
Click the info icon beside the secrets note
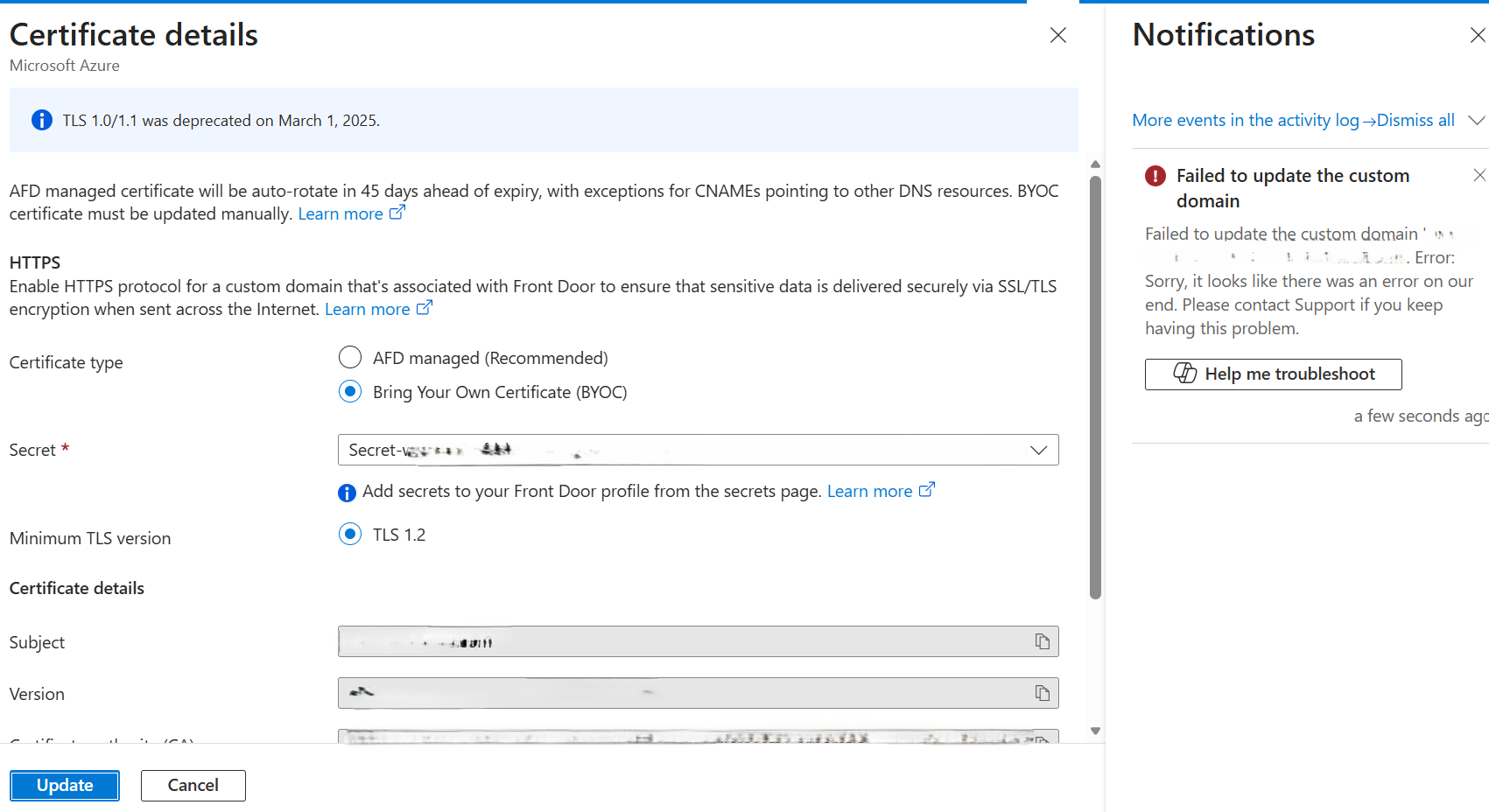click(x=347, y=492)
